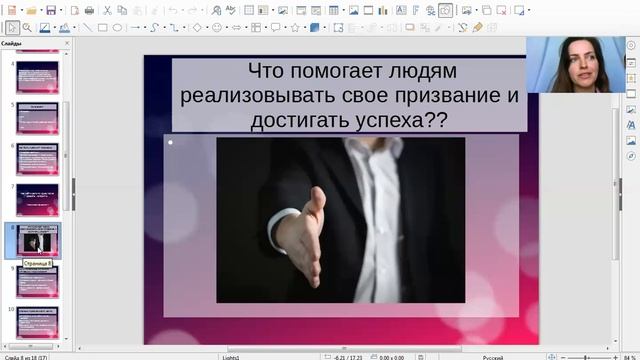Screen dimensions: 640x360
Task: Insert a text box
Action: pyautogui.click(x=401, y=11)
